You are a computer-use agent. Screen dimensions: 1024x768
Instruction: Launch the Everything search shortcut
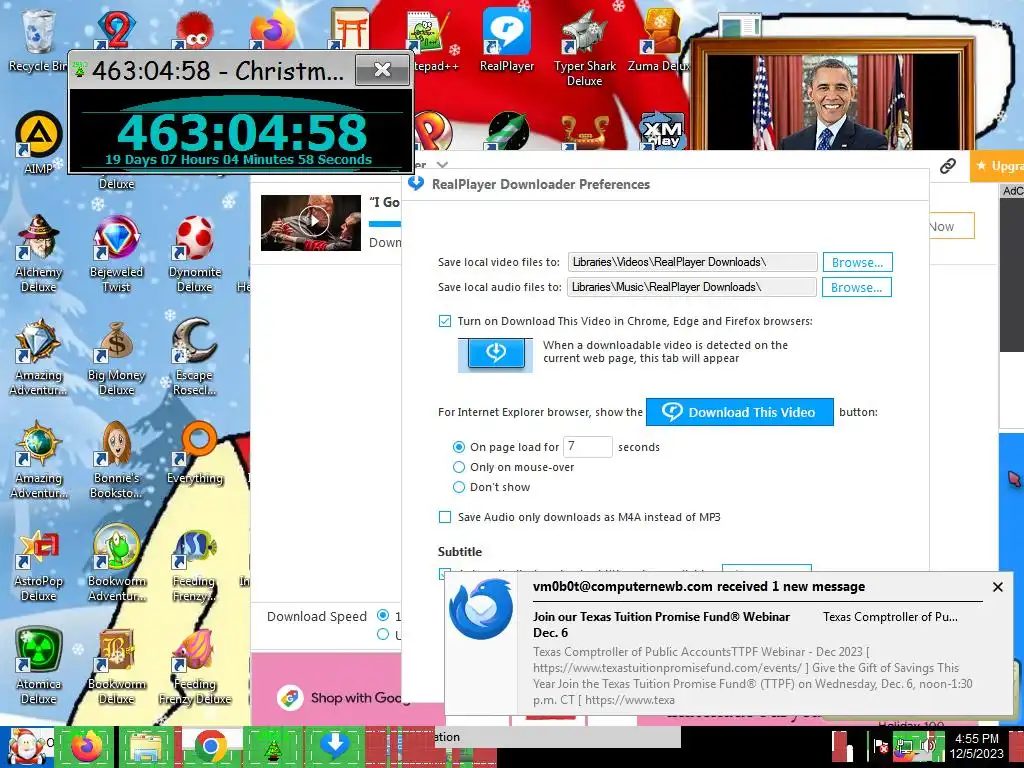195,453
